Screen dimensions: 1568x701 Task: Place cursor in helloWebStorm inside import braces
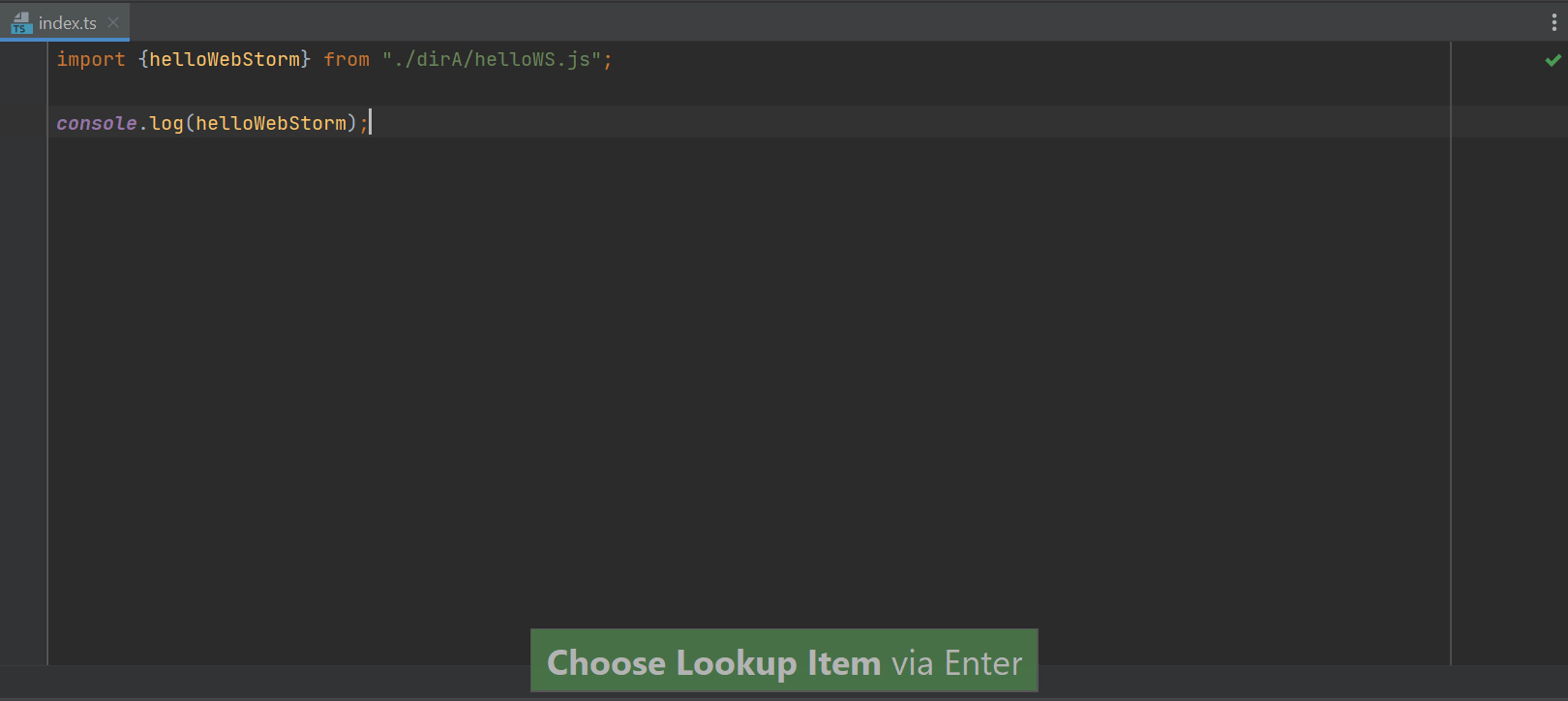coord(225,60)
